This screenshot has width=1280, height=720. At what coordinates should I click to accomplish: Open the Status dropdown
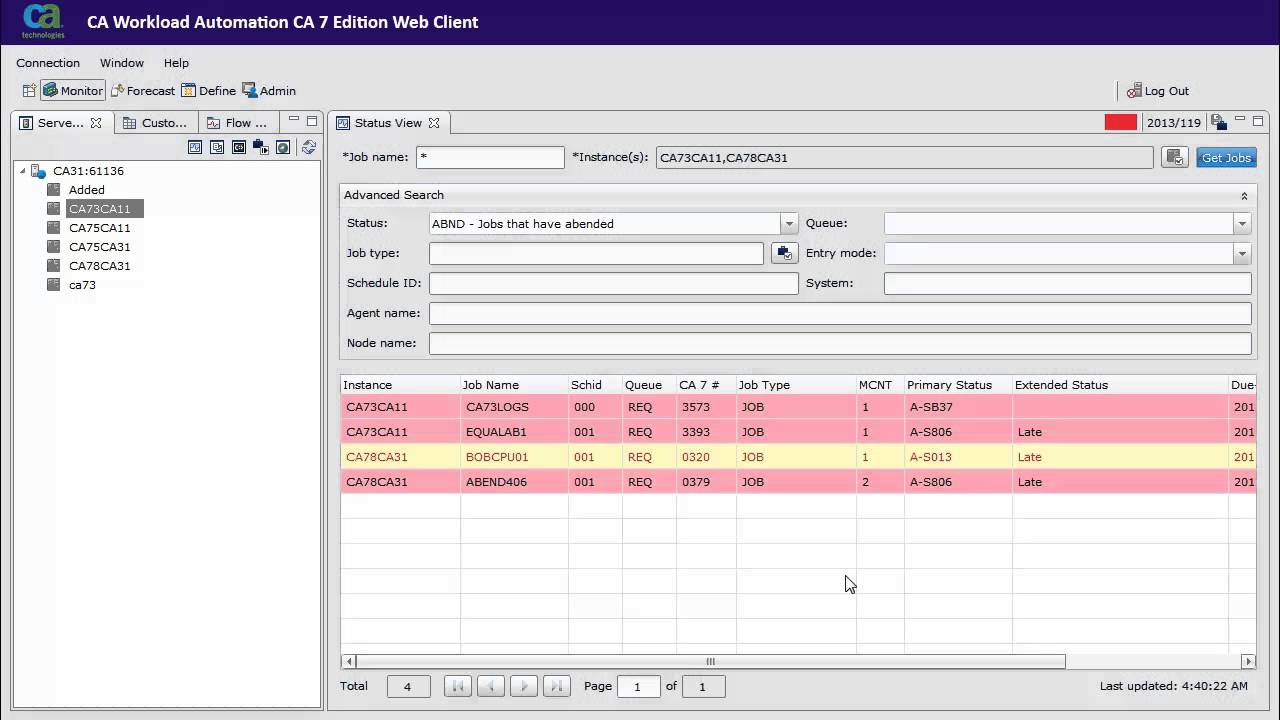789,224
